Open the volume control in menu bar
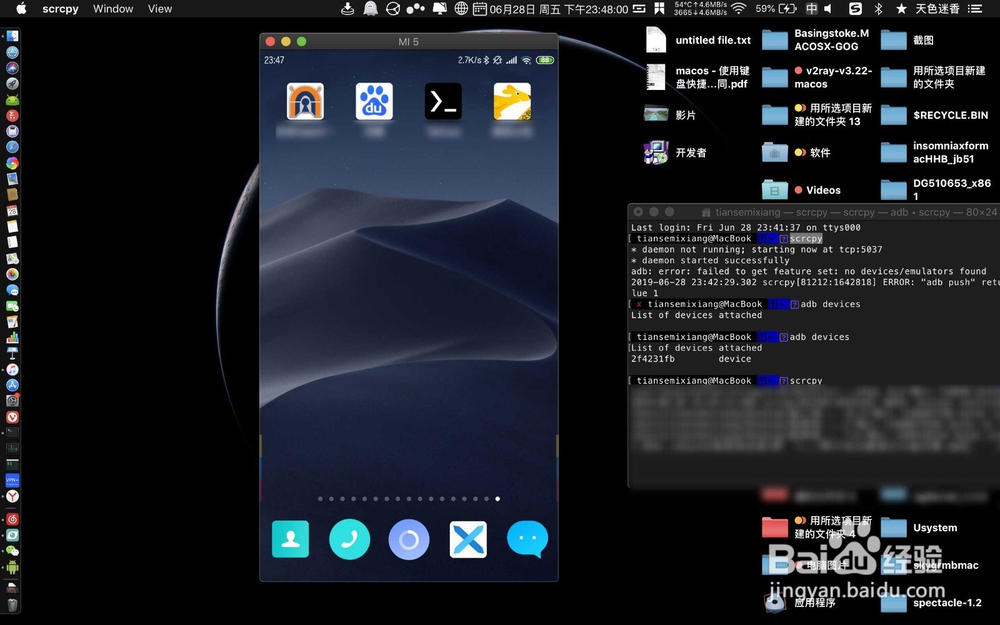 [828, 8]
